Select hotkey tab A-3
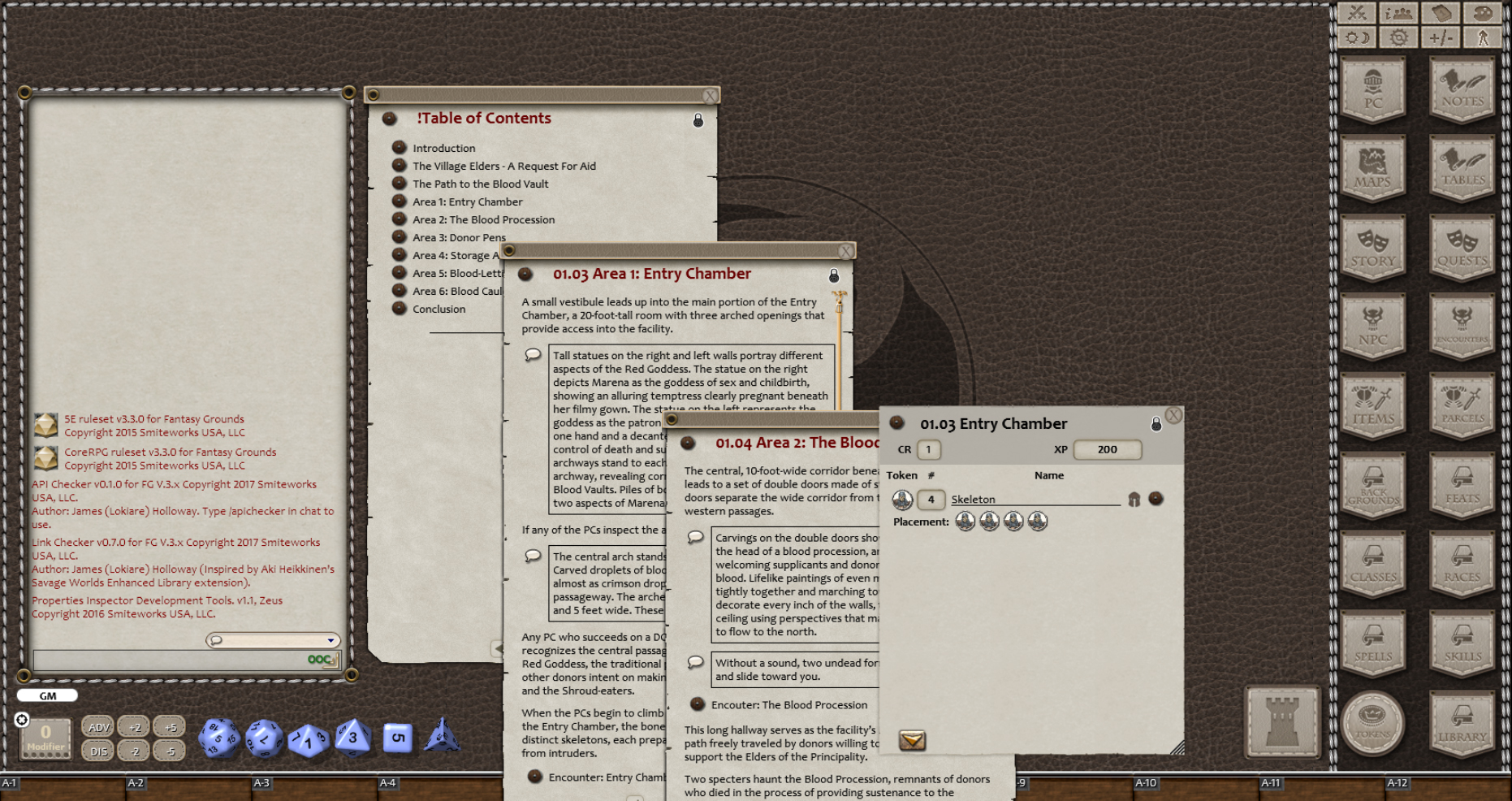1512x801 pixels. (261, 782)
